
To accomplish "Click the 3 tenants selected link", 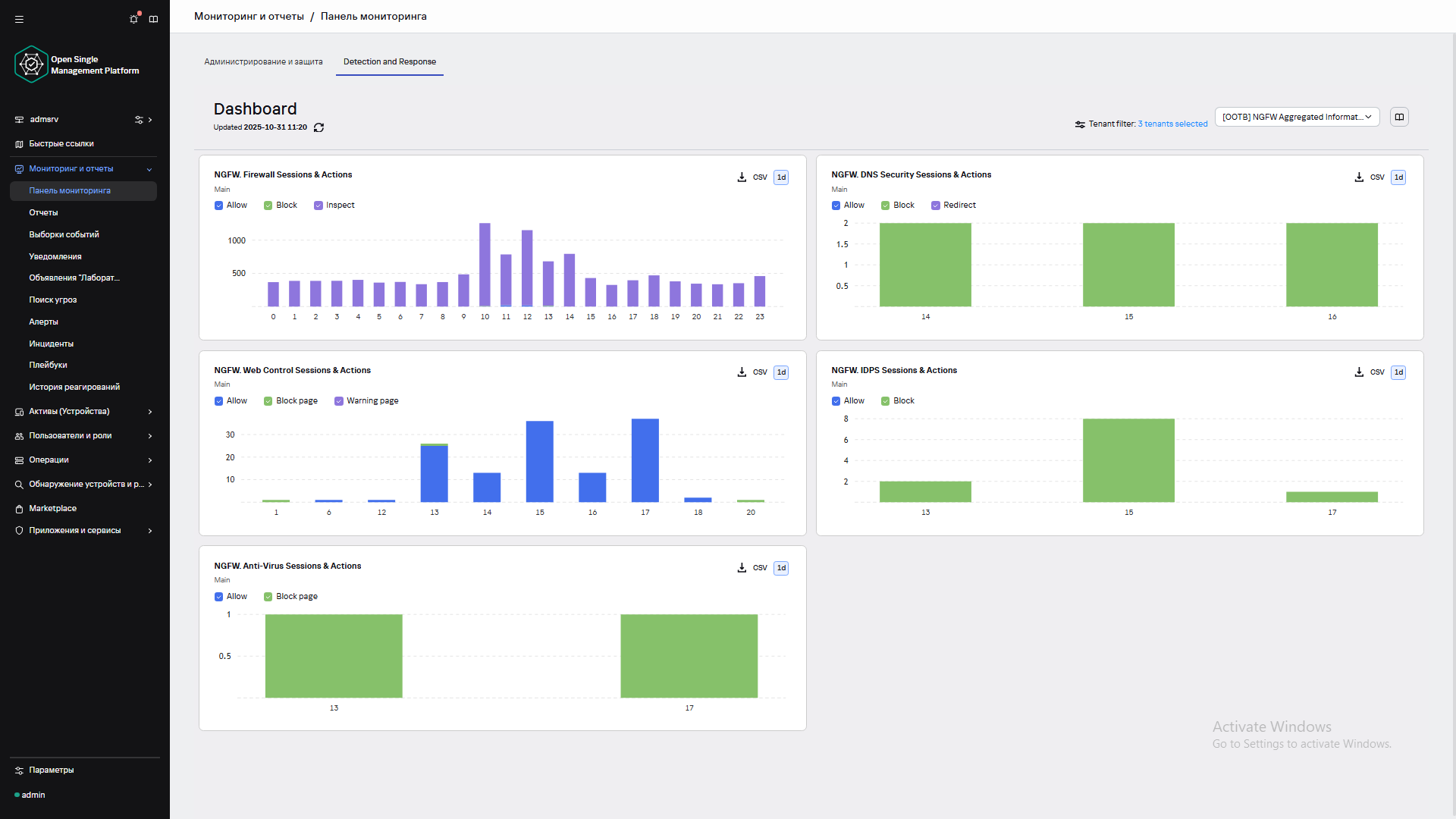I will tap(1172, 124).
